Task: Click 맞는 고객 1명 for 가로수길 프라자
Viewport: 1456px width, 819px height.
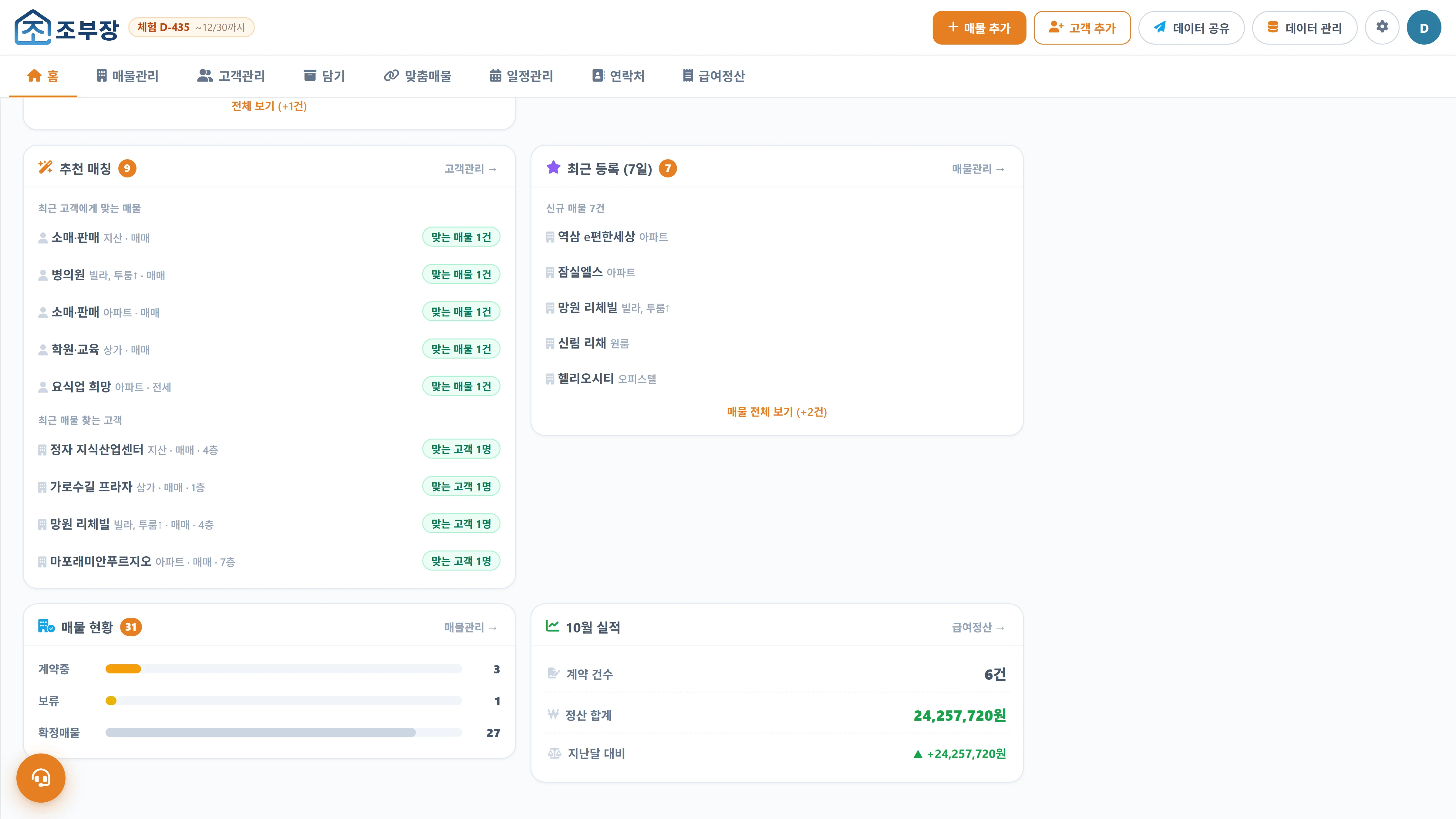Action: click(x=461, y=486)
